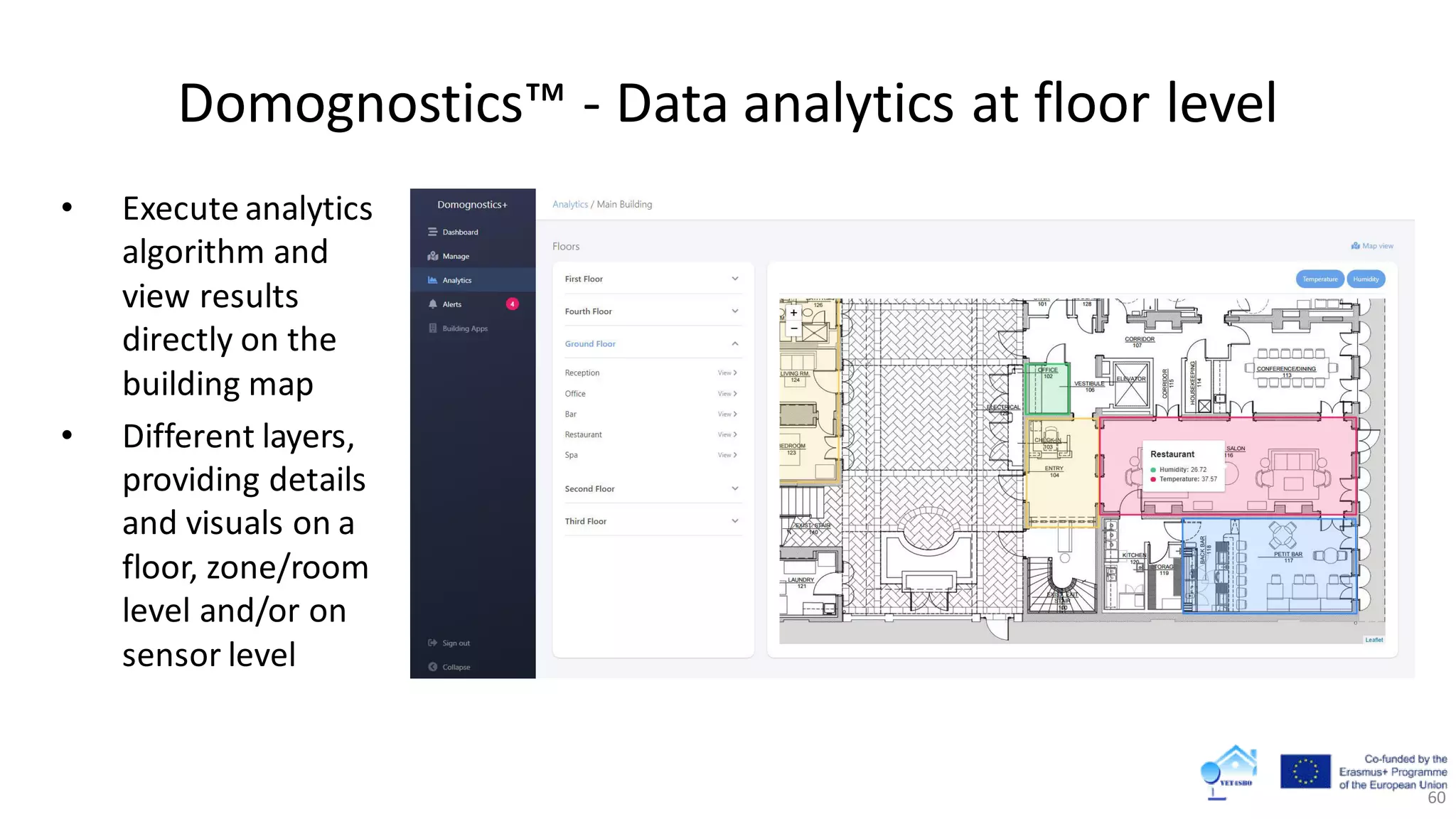Click the Analytics breadcrumb link
This screenshot has width=1456, height=819.
tap(570, 204)
